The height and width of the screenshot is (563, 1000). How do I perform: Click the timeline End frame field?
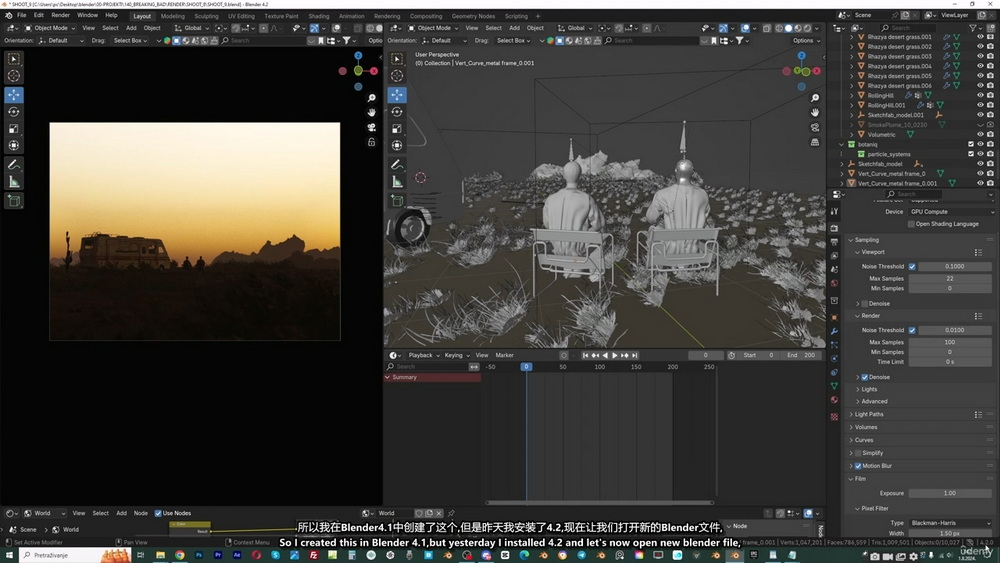801,355
